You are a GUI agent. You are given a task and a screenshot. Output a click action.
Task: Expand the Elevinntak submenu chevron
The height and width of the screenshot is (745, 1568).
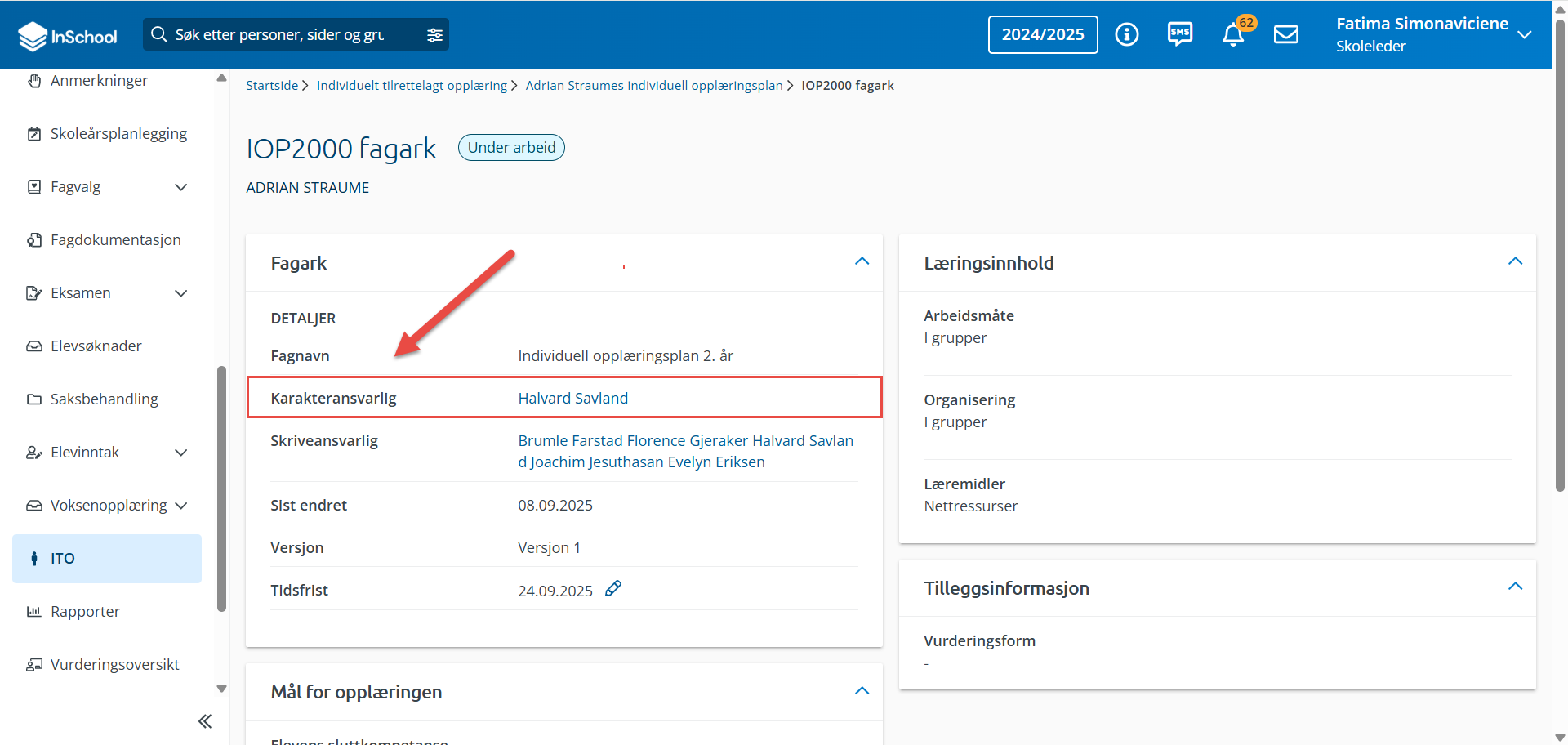181,453
